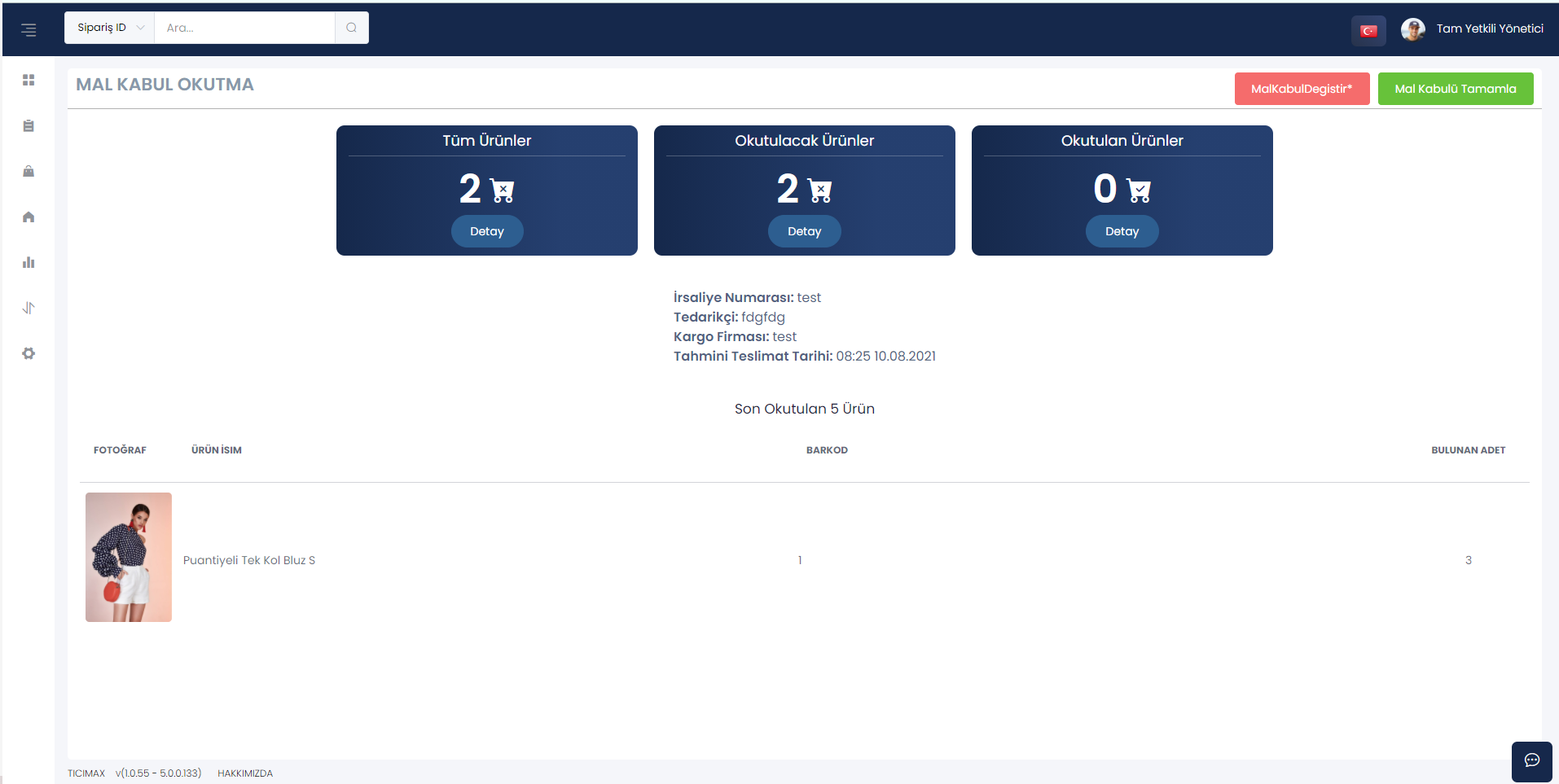Open the chat support icon
1559x784 pixels.
click(1532, 760)
